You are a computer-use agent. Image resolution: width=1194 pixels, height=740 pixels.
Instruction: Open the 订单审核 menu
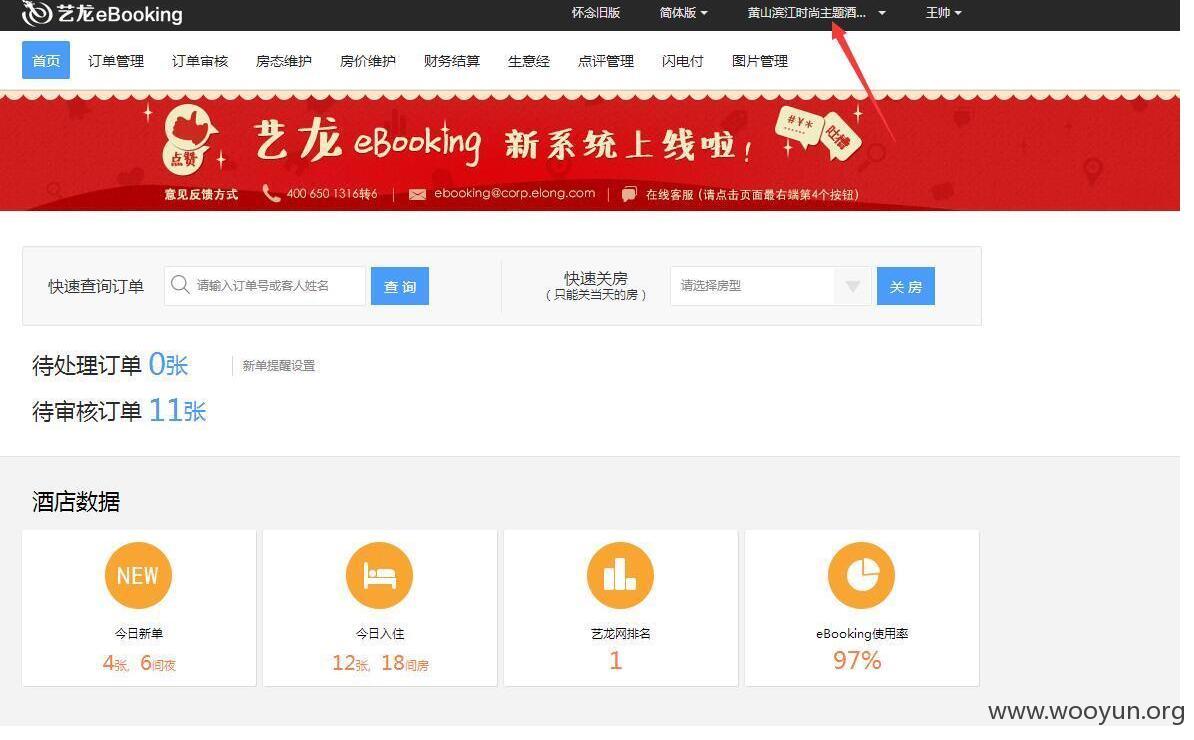[x=200, y=61]
